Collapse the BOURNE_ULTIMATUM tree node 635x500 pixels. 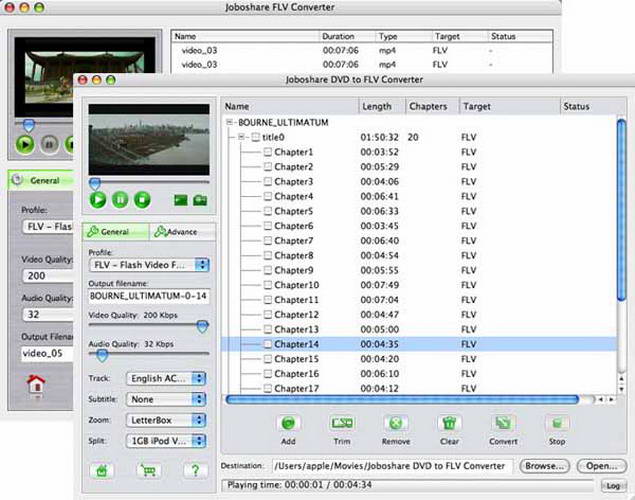tap(231, 122)
